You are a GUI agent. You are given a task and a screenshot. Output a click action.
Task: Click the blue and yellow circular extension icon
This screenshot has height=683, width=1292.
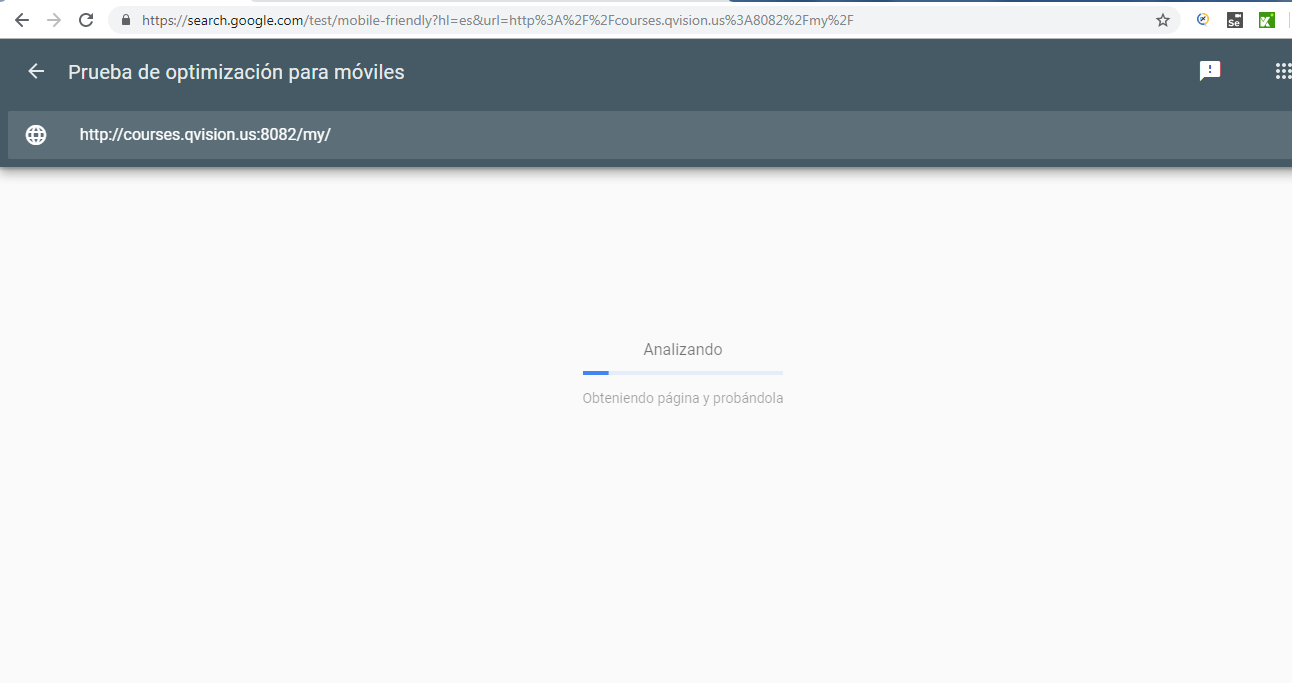pyautogui.click(x=1203, y=19)
